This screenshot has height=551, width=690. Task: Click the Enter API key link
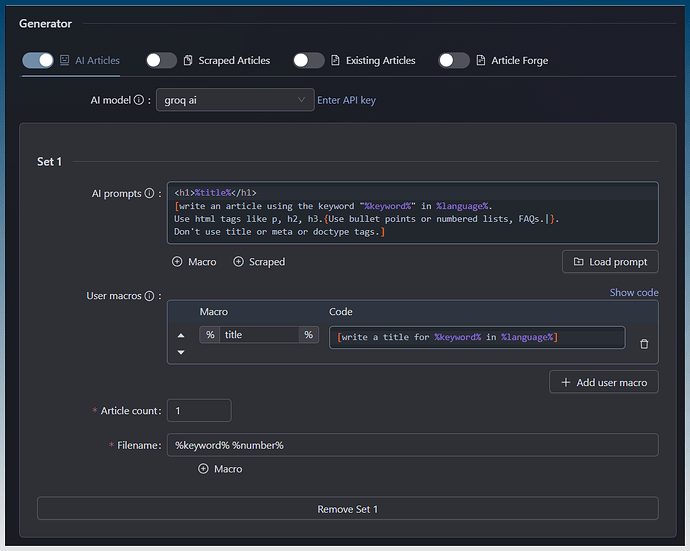pos(346,100)
